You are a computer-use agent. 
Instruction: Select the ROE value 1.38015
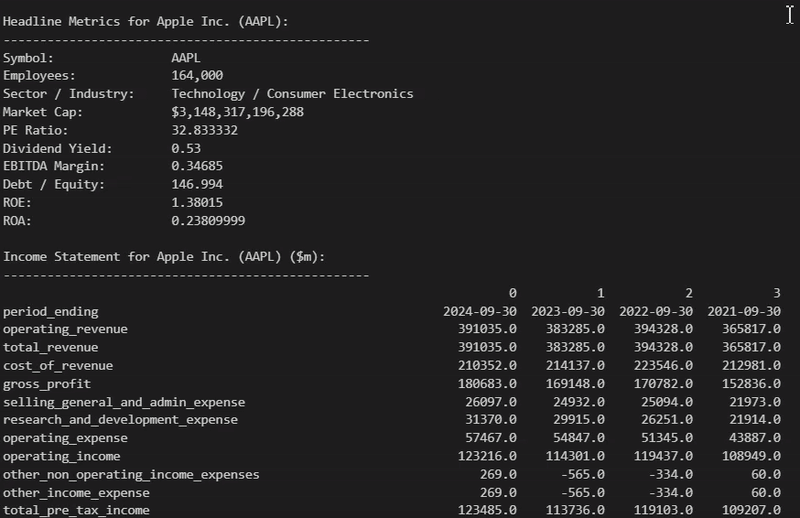tap(197, 203)
